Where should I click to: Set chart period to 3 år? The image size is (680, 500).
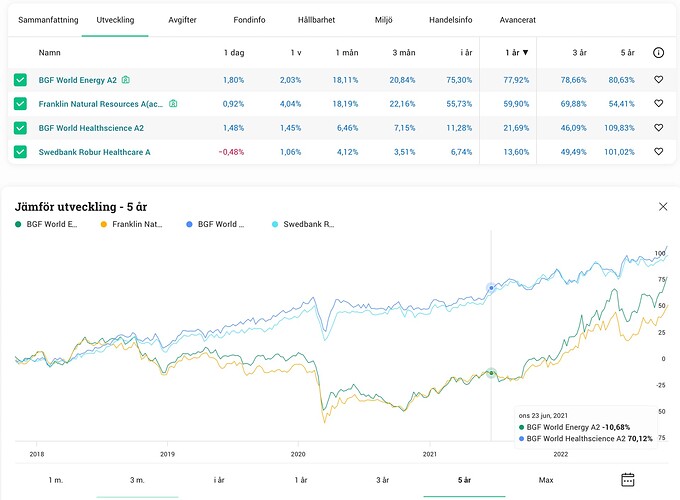(x=382, y=480)
